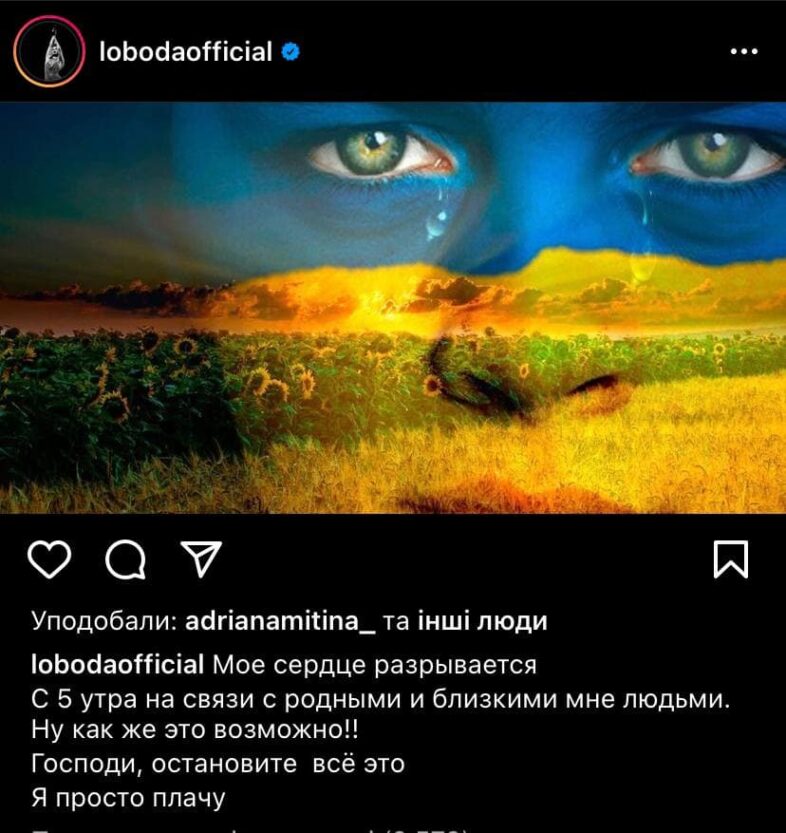
Task: Tap the 'Уподобали:' likes label
Action: pyautogui.click(x=104, y=622)
